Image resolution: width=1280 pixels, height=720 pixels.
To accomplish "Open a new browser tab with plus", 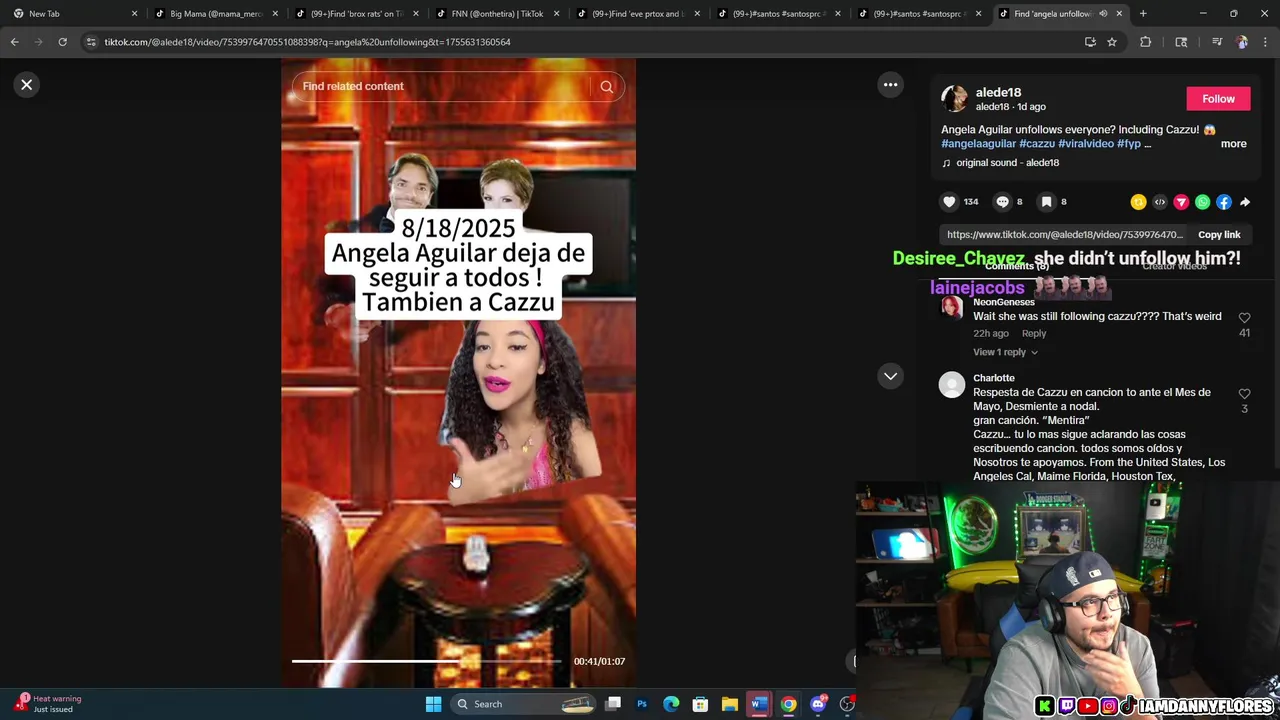I will coord(1143,14).
